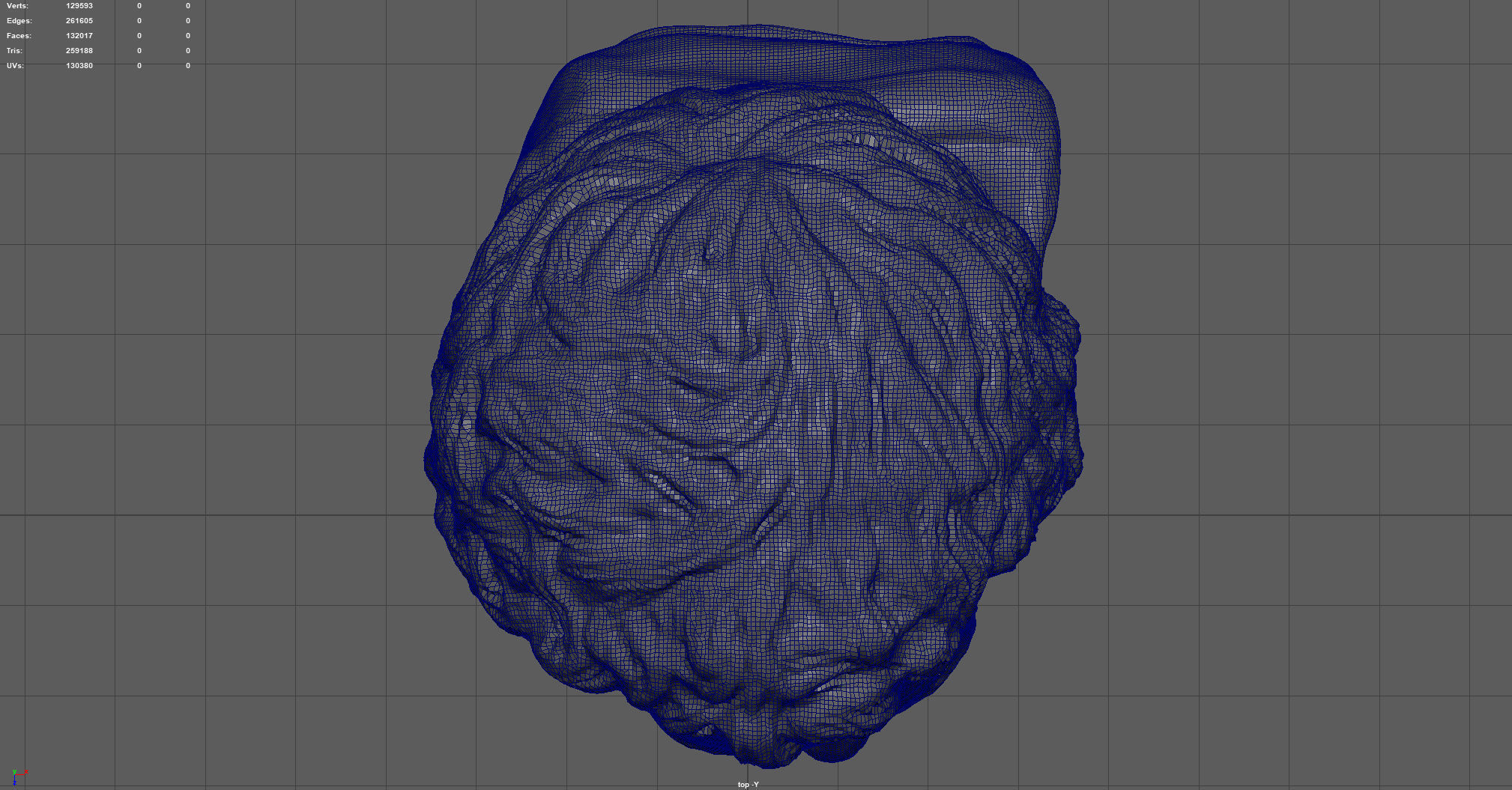Click the Edges count 261605
This screenshot has height=790, width=1512.
point(79,21)
